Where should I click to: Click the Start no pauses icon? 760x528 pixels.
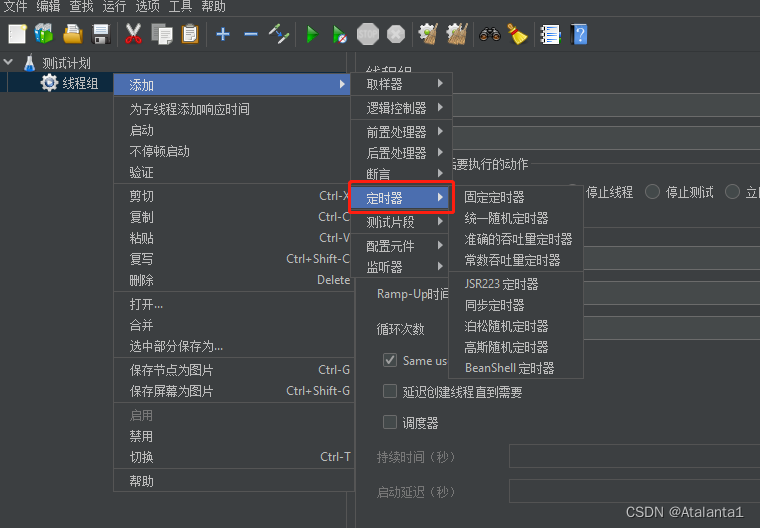click(x=339, y=34)
